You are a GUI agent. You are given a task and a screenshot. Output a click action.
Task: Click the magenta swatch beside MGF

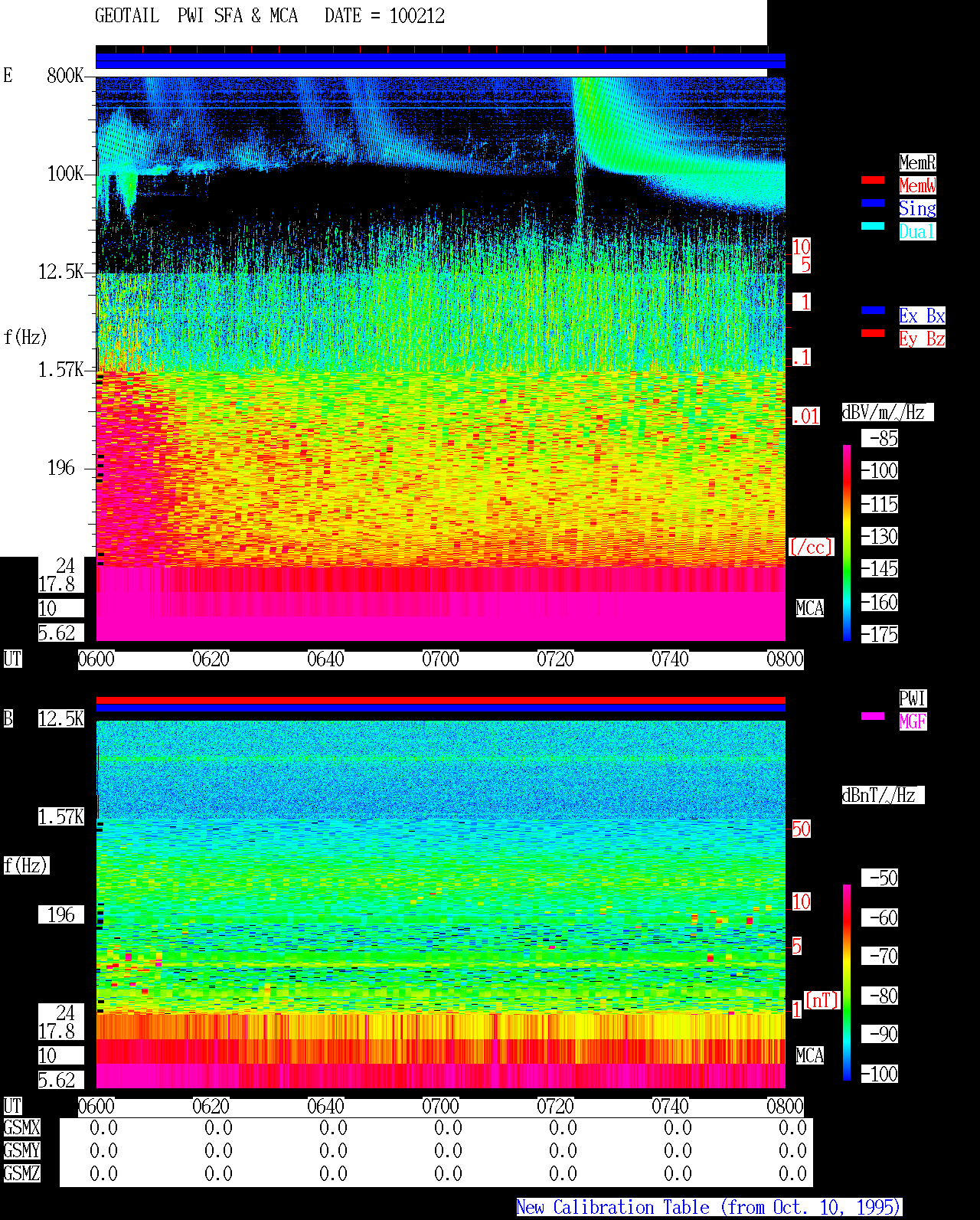(x=873, y=716)
